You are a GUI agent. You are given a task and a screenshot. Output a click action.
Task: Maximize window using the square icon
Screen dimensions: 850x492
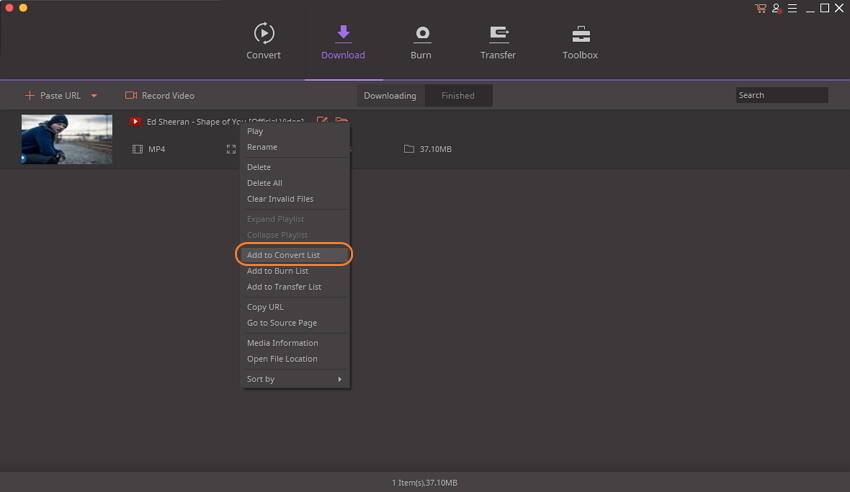[x=825, y=8]
